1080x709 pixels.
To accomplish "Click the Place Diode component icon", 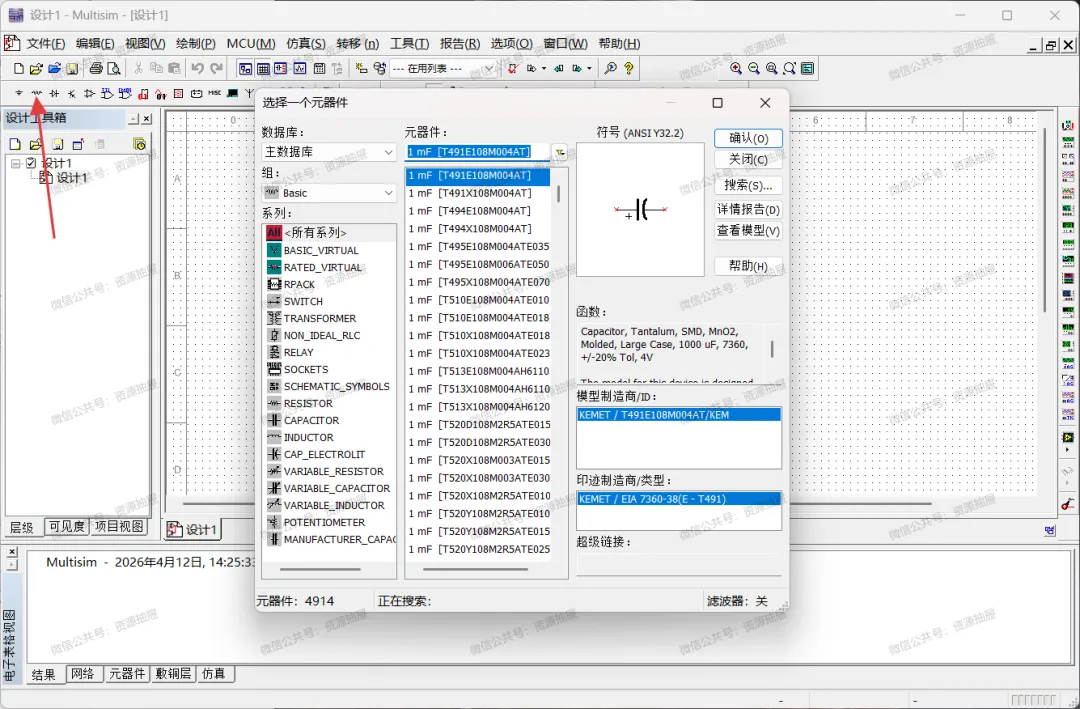I will 54,93.
